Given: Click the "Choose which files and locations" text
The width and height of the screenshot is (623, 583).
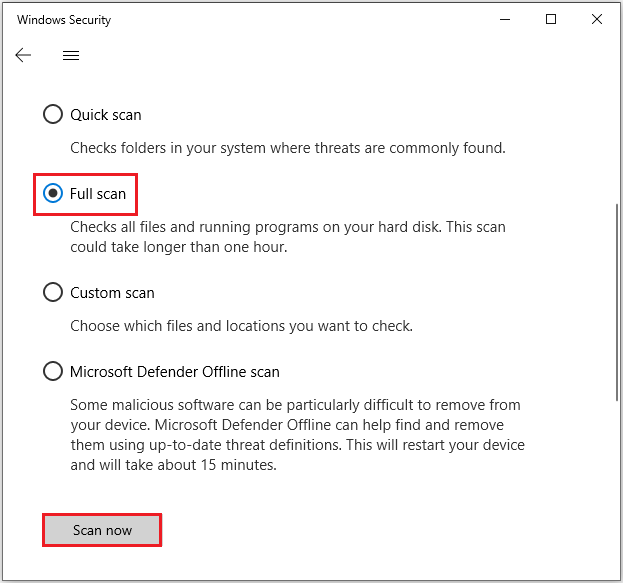Looking at the screenshot, I should pos(241,326).
